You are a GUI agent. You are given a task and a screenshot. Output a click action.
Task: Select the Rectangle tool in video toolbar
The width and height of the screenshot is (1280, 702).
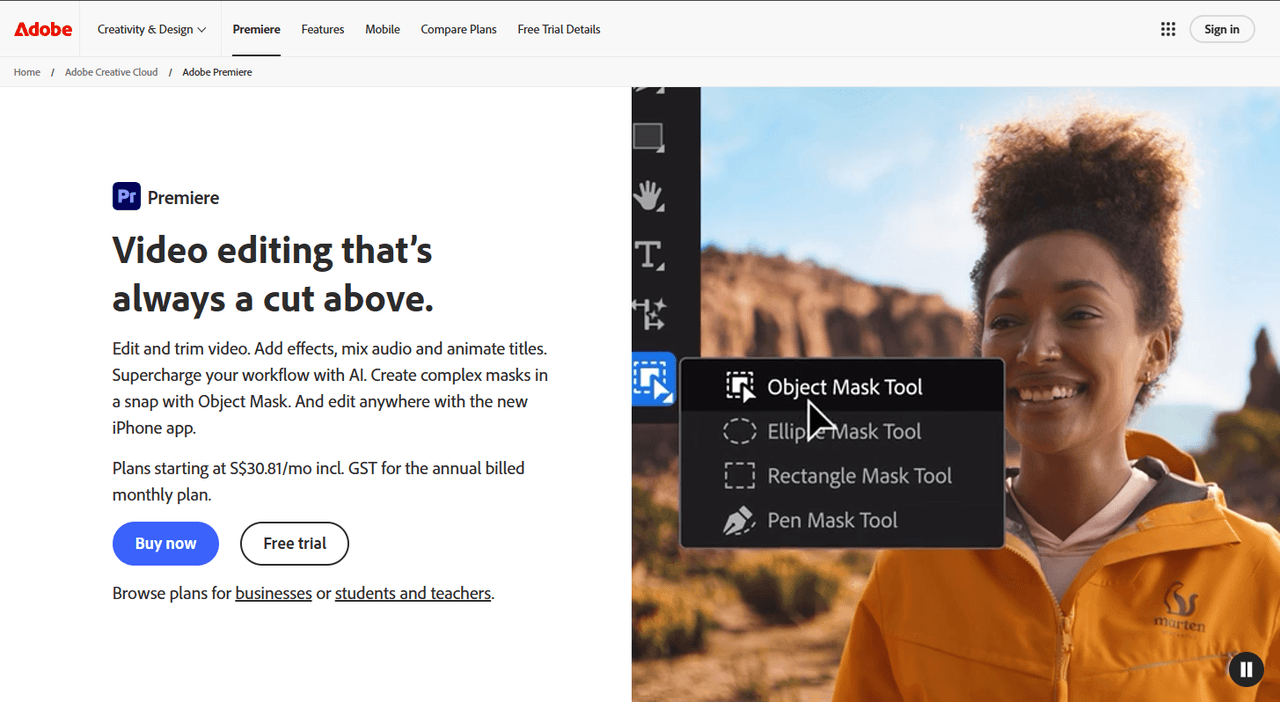pyautogui.click(x=649, y=137)
